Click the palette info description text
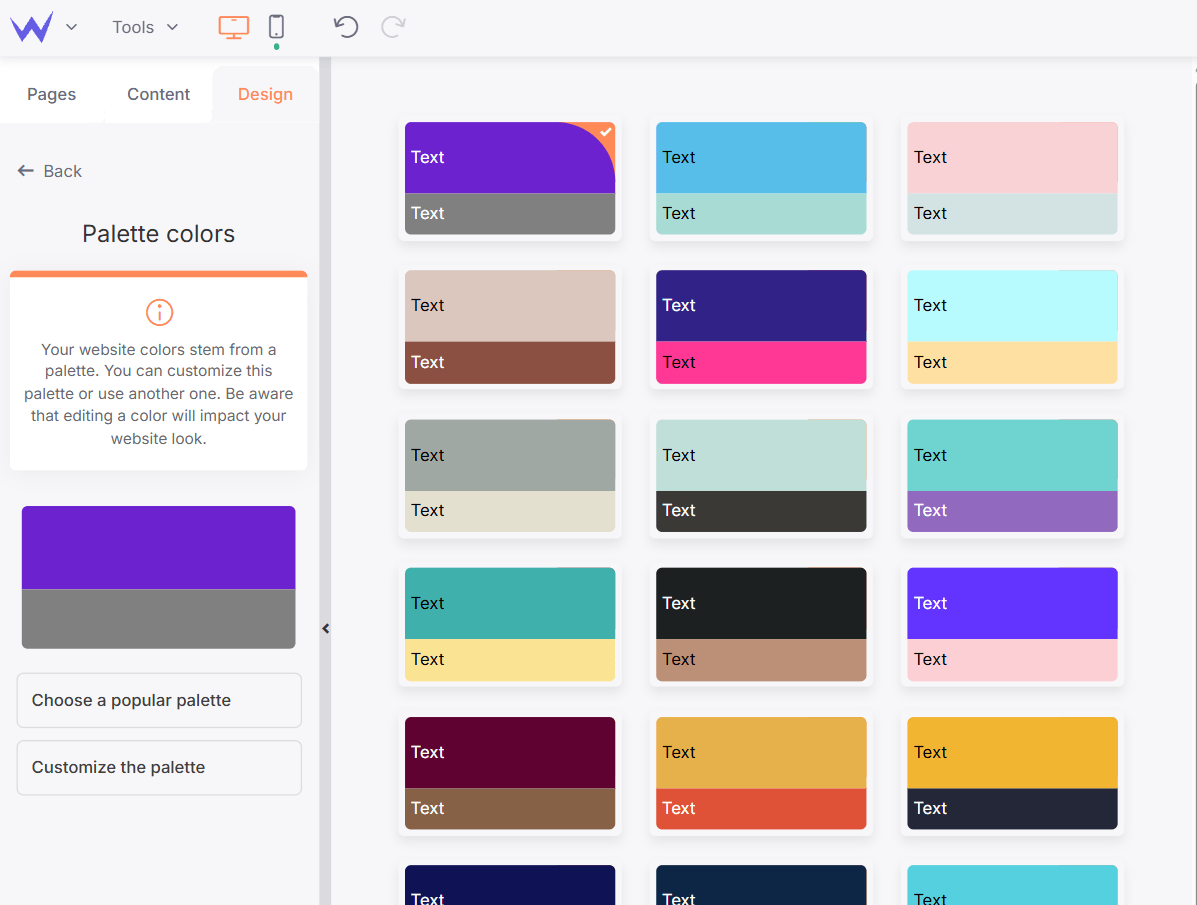 click(159, 394)
